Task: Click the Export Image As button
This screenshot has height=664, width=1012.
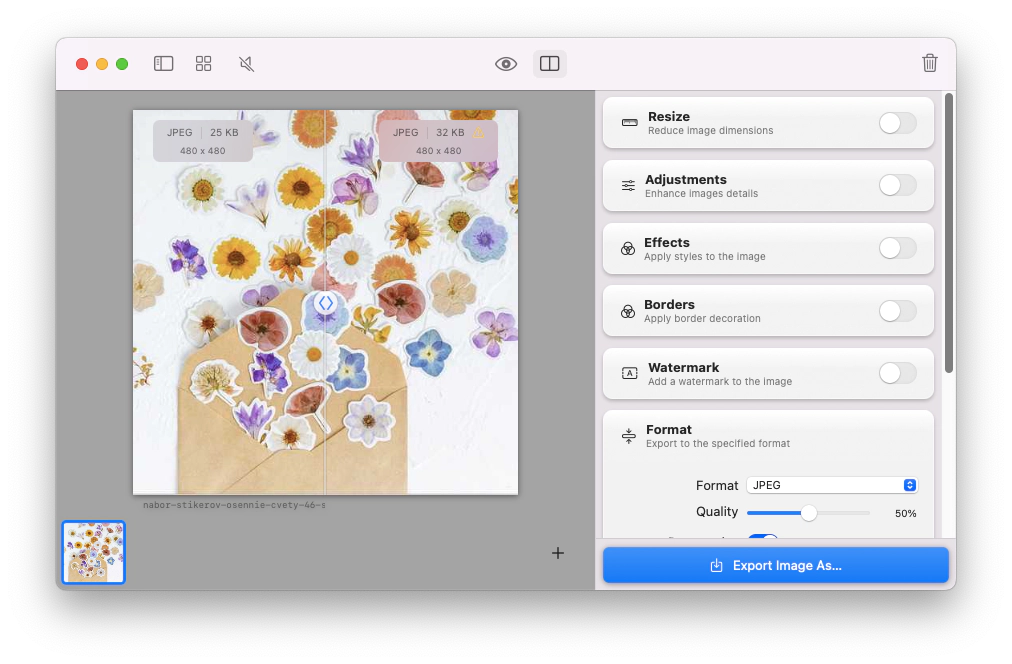Action: [x=775, y=565]
